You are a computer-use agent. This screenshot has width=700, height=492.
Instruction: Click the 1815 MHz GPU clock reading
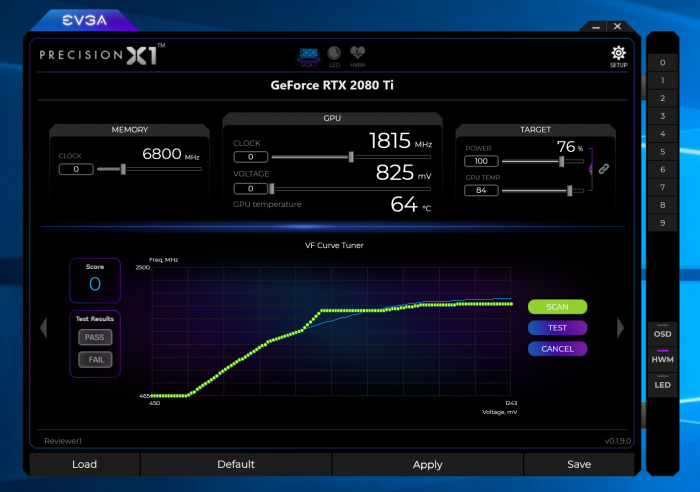(x=400, y=141)
